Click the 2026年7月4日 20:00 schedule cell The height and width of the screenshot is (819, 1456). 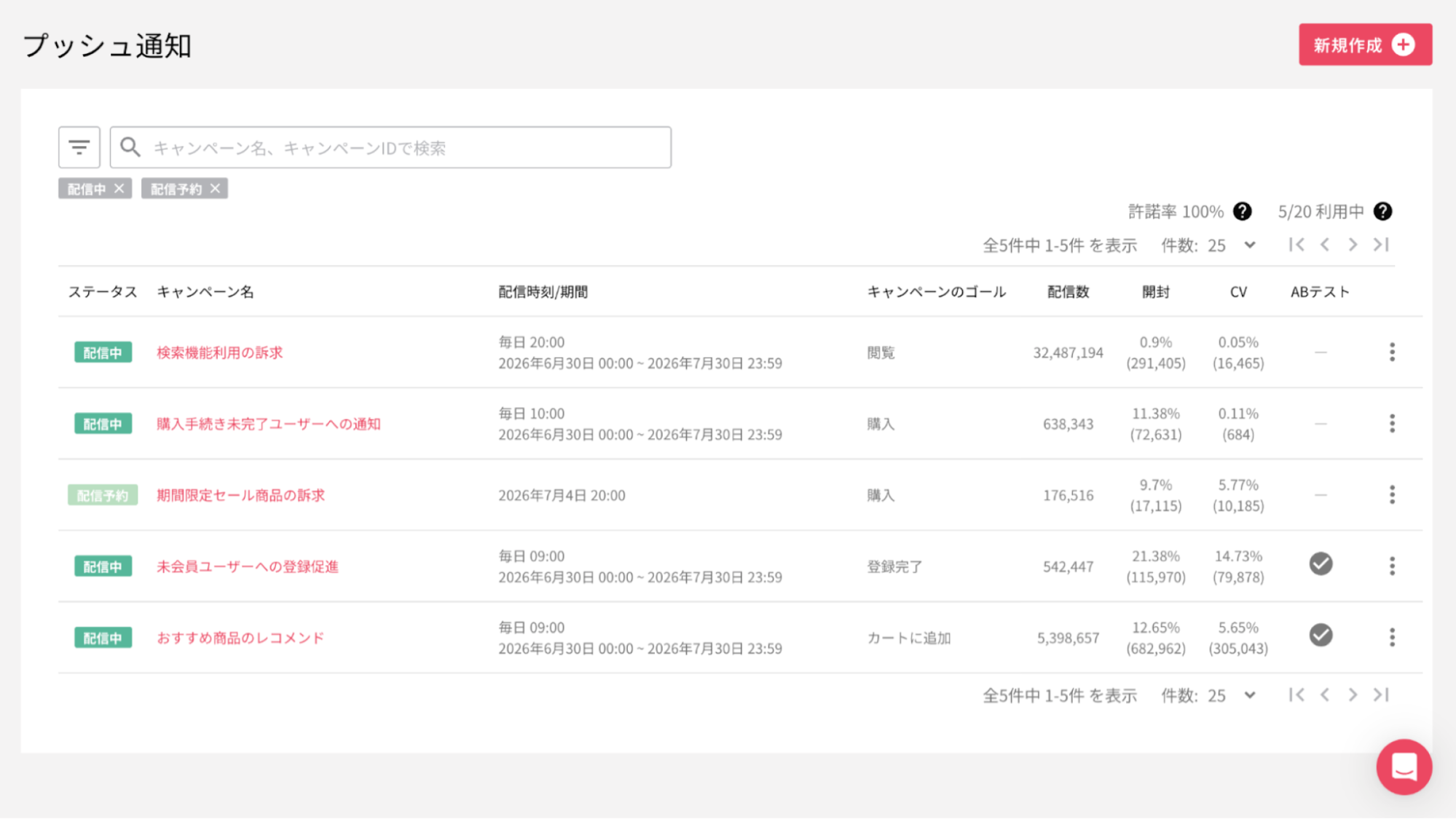pos(562,496)
